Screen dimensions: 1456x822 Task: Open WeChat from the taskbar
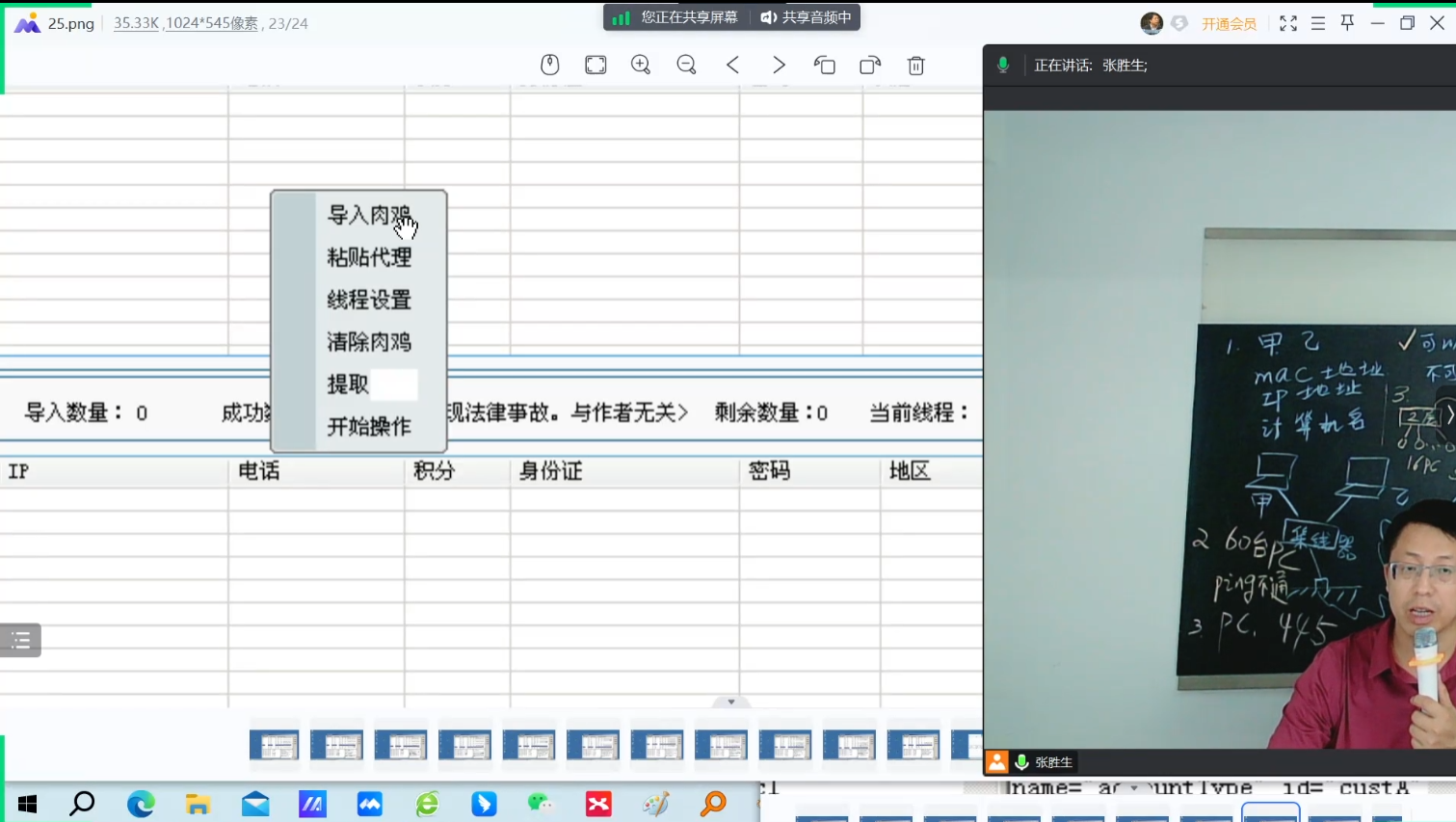click(x=541, y=803)
